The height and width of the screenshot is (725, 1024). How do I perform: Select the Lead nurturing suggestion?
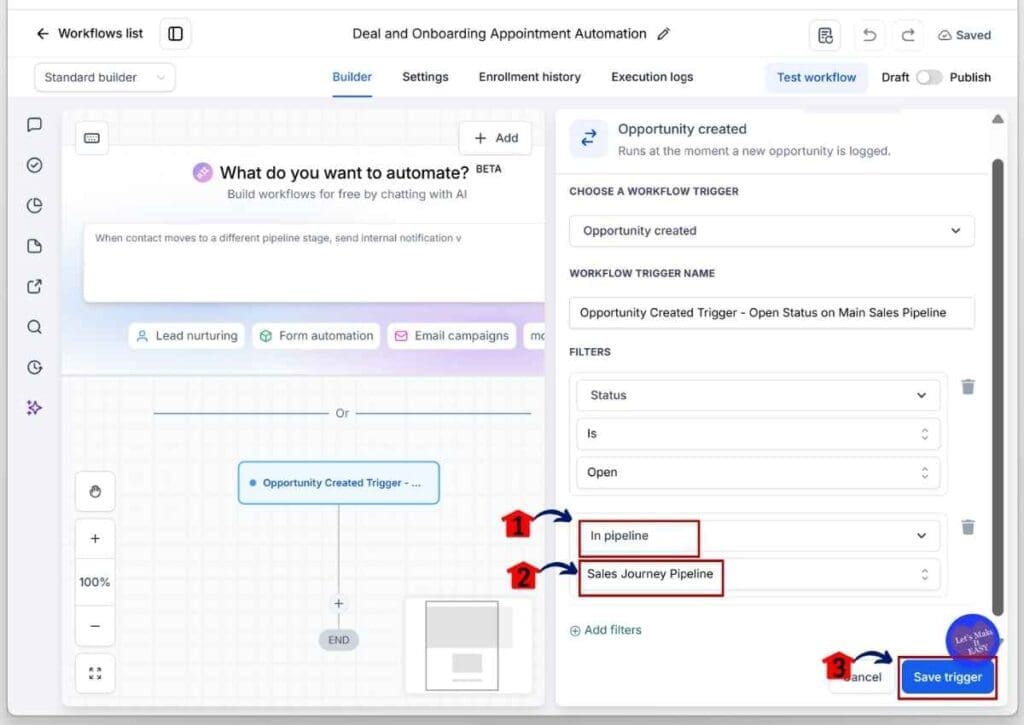click(x=187, y=336)
